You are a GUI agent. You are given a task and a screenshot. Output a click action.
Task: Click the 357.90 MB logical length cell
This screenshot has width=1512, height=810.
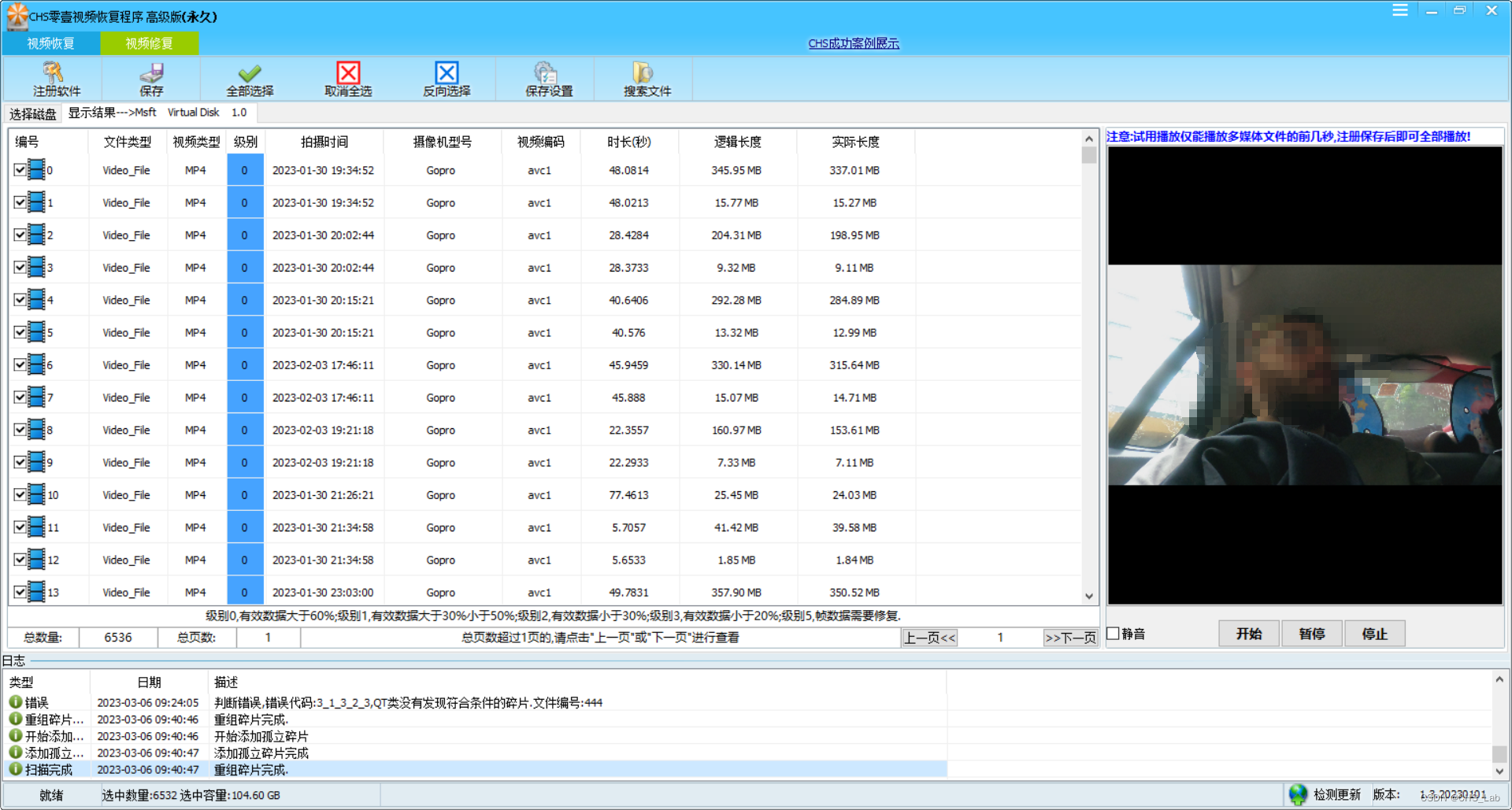point(736,592)
